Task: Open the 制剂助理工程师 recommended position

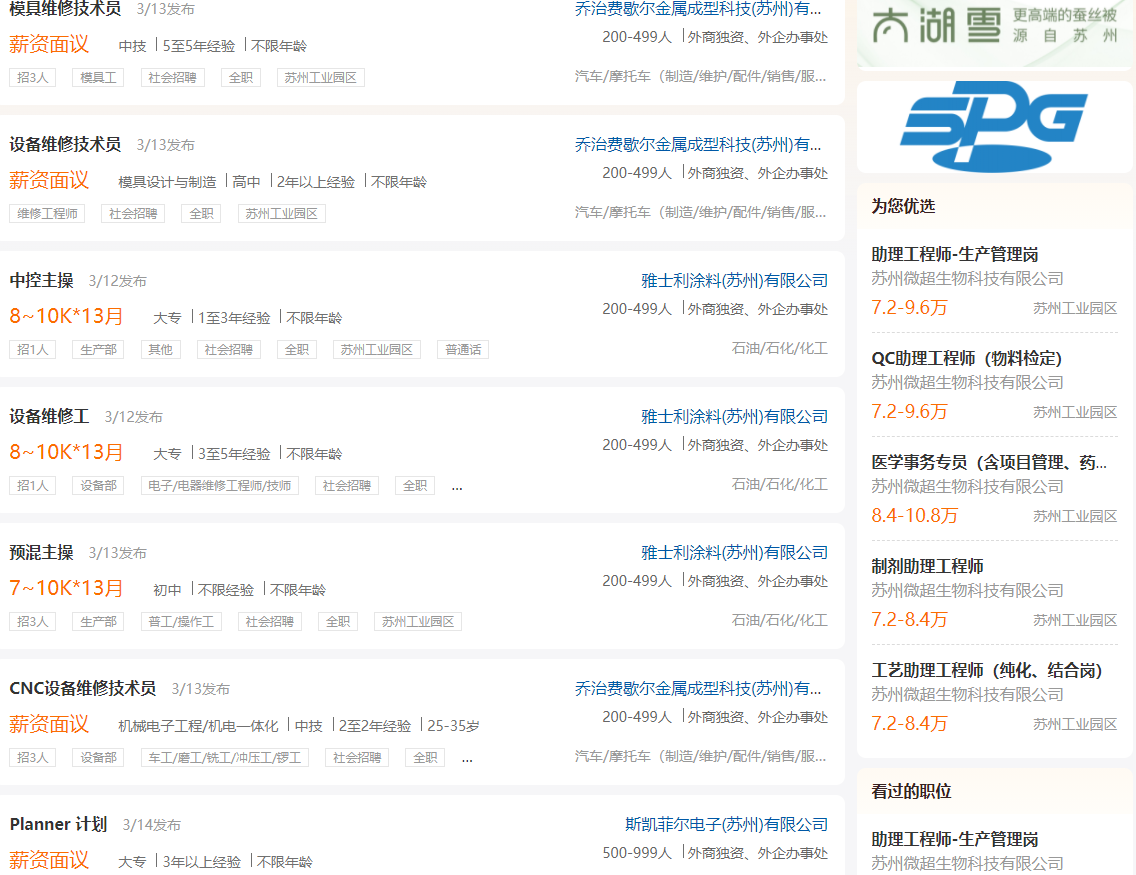Action: click(927, 566)
